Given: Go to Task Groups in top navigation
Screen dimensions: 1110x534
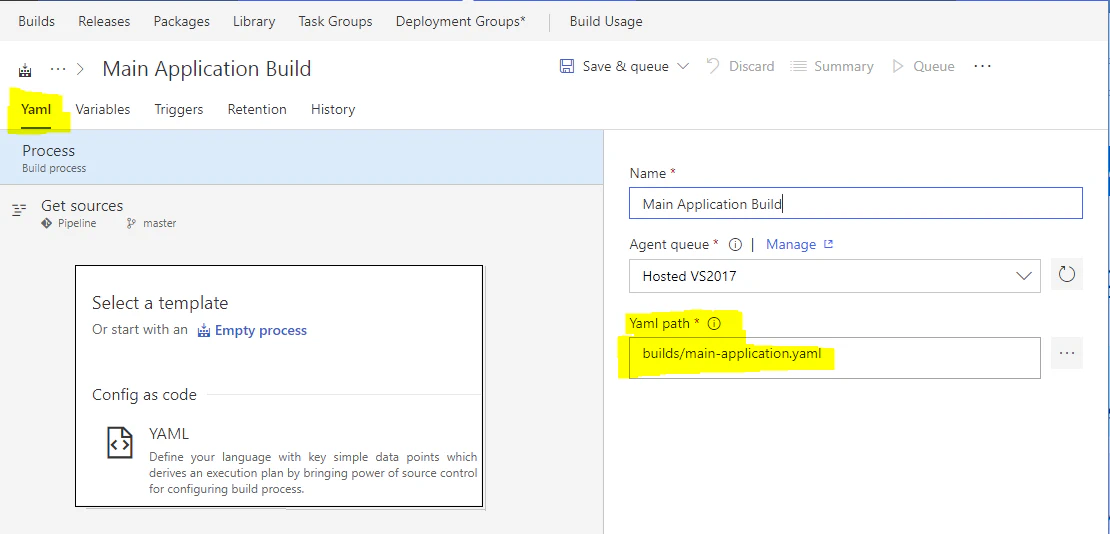Looking at the screenshot, I should click(x=335, y=21).
